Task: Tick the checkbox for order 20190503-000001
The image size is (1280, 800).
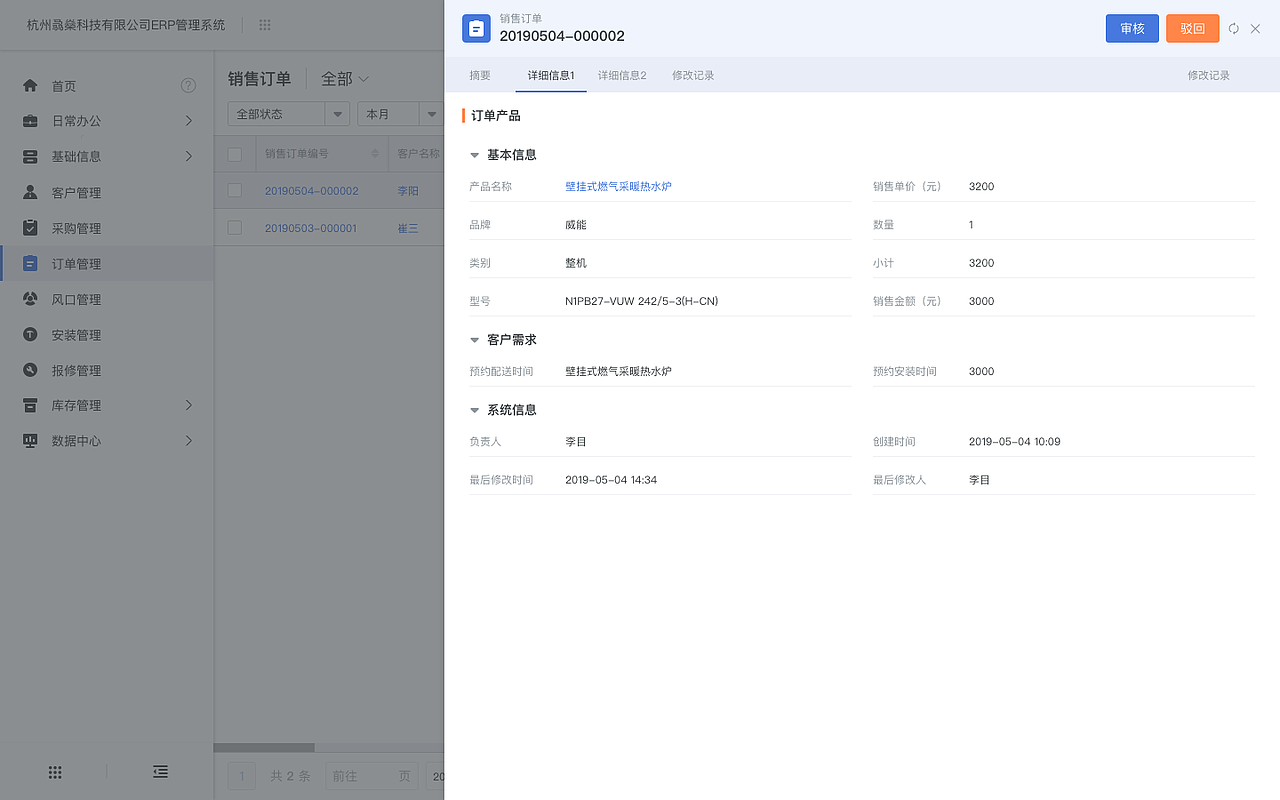Action: click(x=234, y=227)
